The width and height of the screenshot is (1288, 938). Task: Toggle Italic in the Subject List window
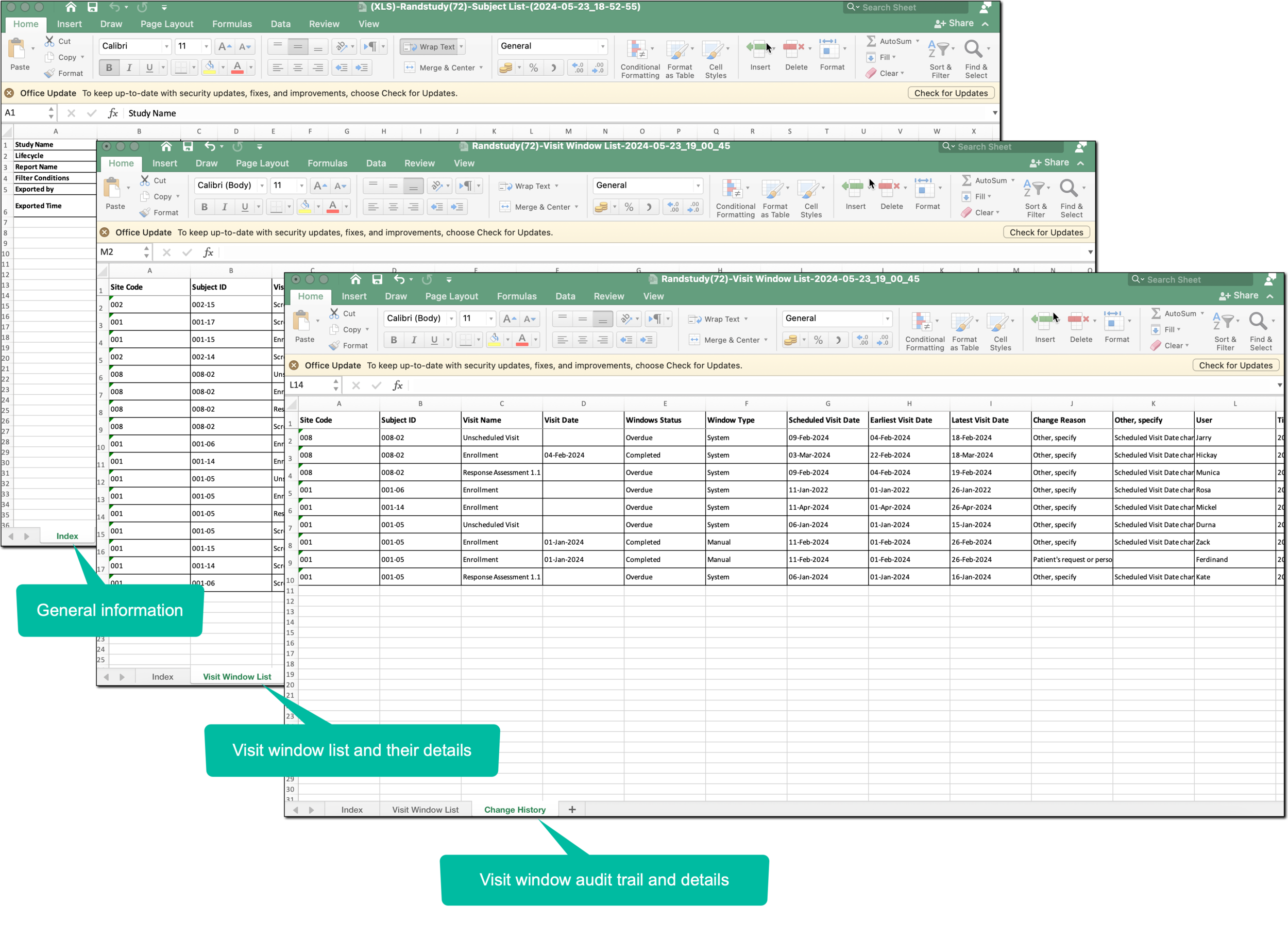(x=129, y=68)
